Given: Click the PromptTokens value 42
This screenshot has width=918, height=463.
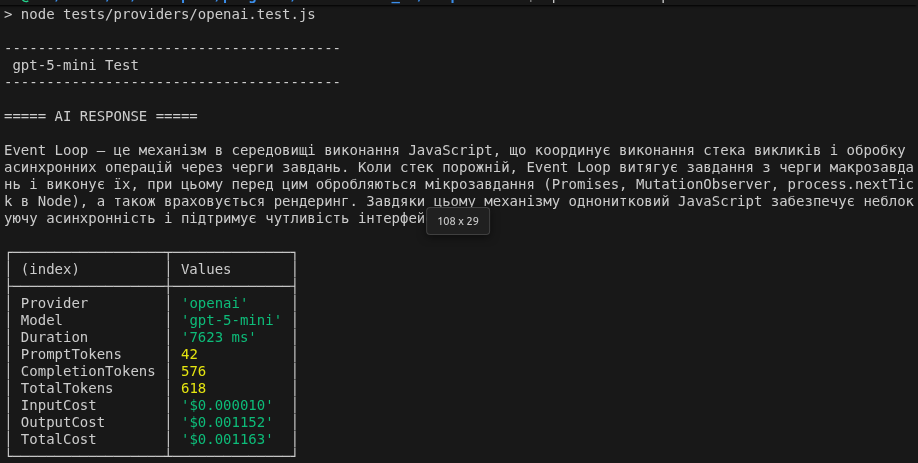Looking at the screenshot, I should (x=189, y=354).
